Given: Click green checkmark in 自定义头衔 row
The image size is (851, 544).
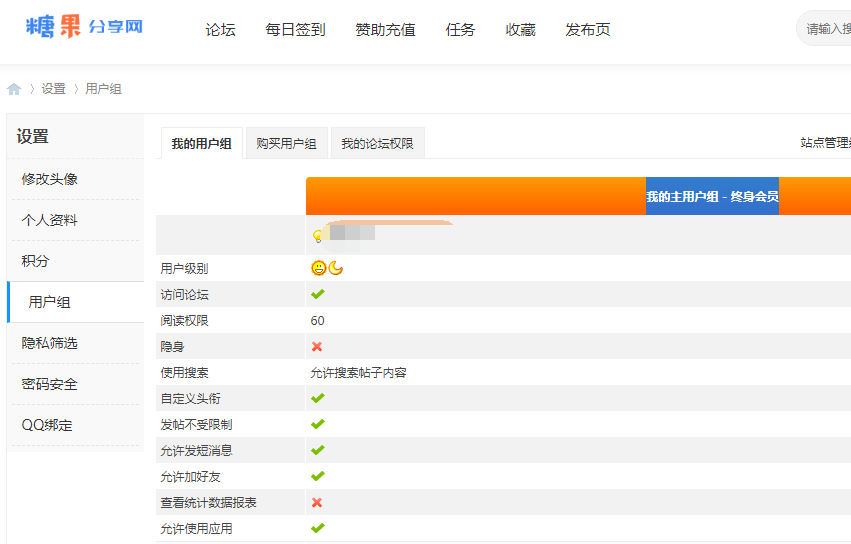Looking at the screenshot, I should point(318,398).
